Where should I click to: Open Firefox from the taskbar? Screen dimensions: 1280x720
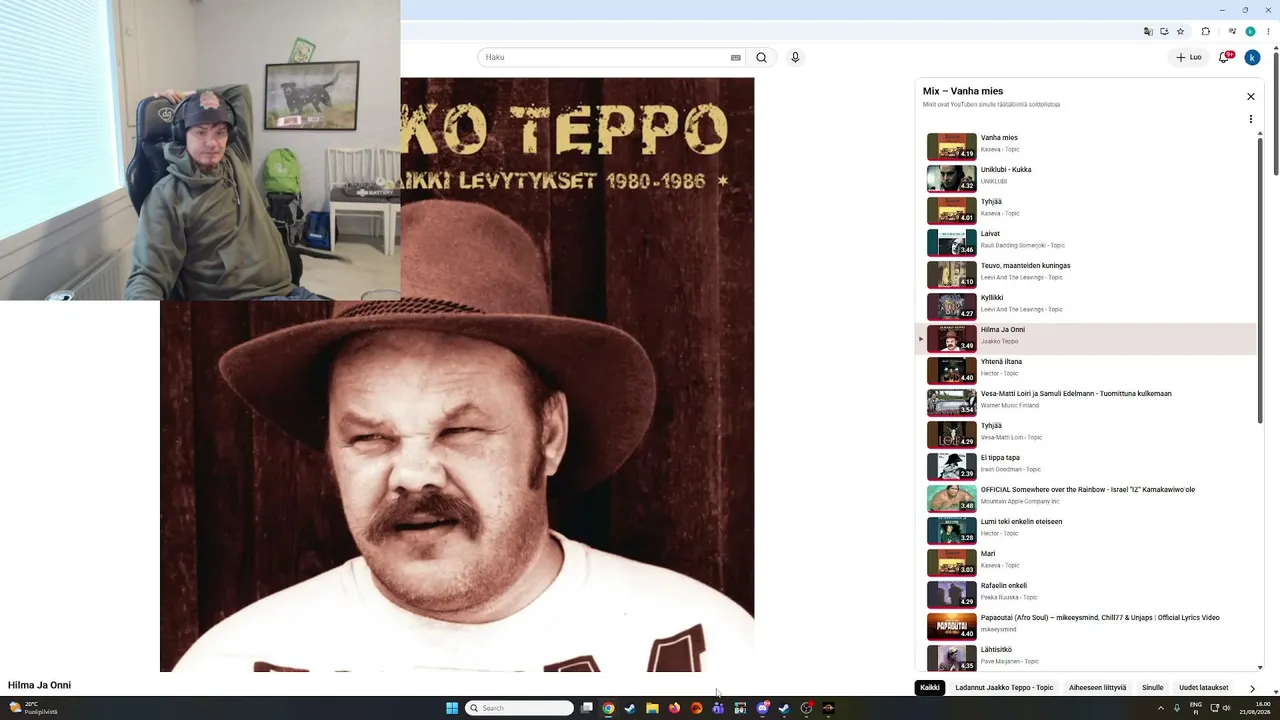coord(674,708)
